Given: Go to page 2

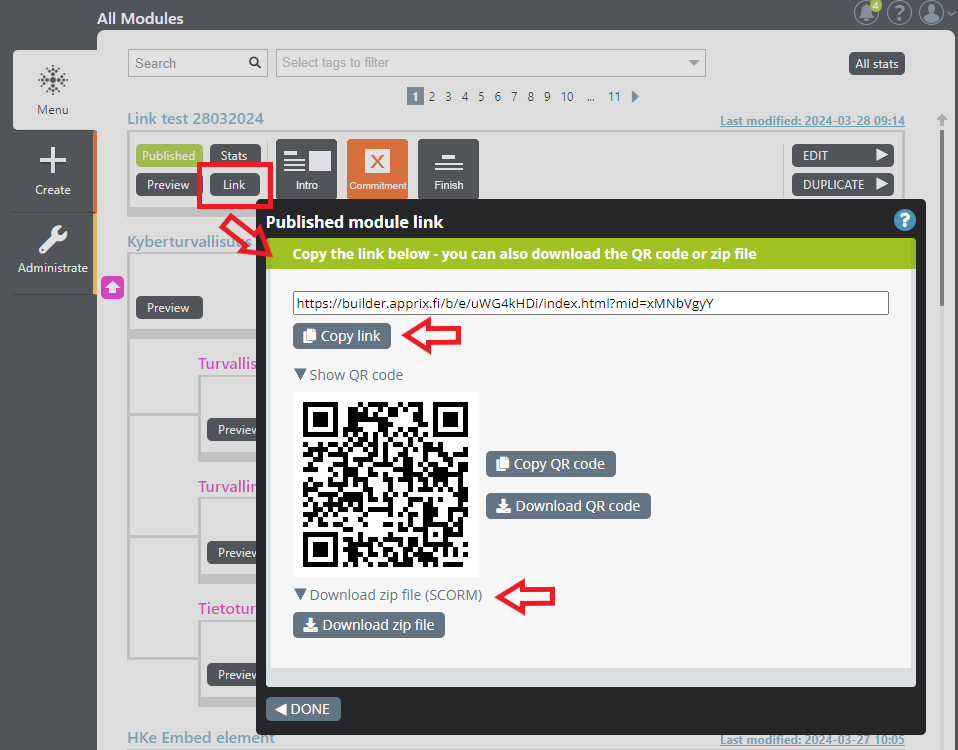Looking at the screenshot, I should pyautogui.click(x=432, y=96).
